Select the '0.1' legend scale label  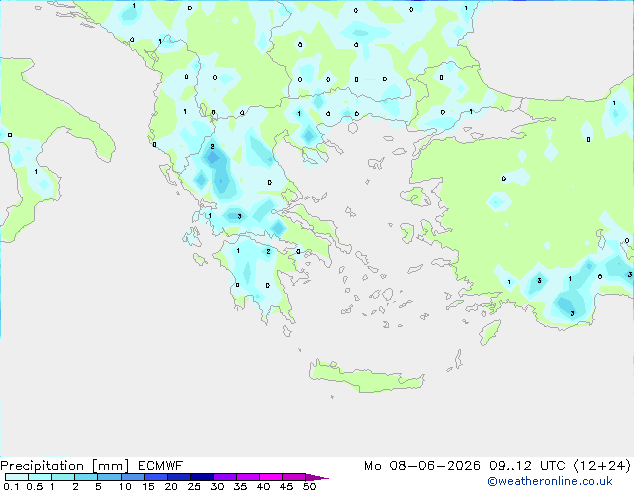click(11, 486)
